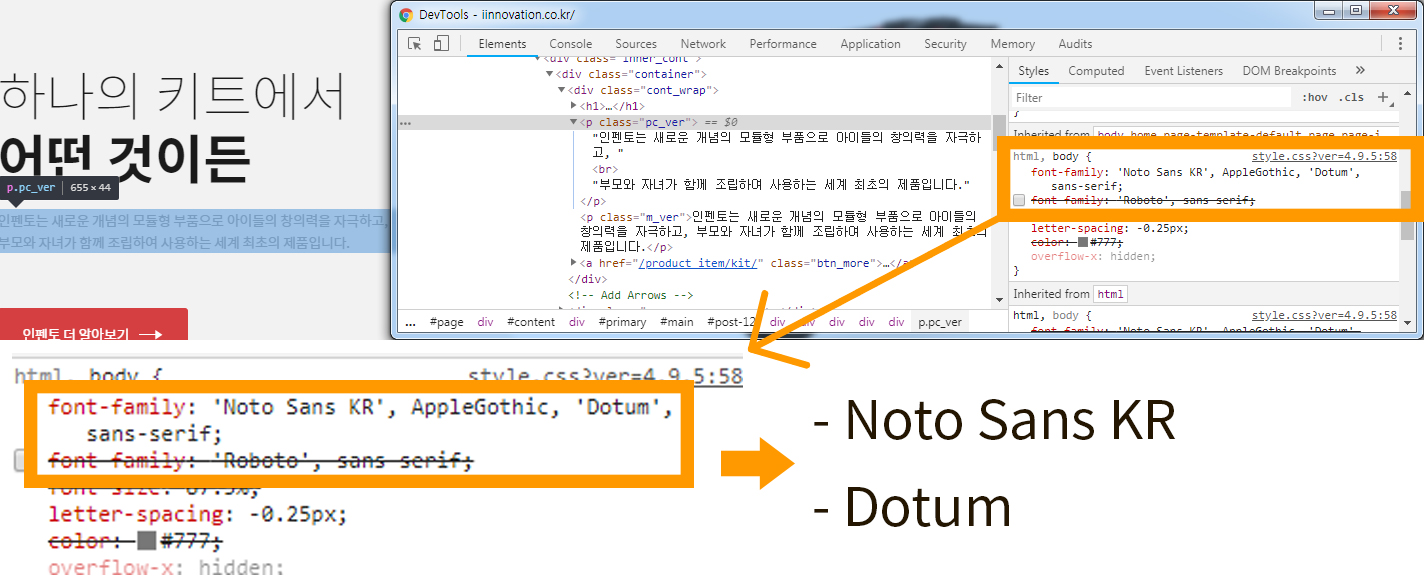
Task: Select div breadcrumb between #page and #content
Action: pos(485,322)
